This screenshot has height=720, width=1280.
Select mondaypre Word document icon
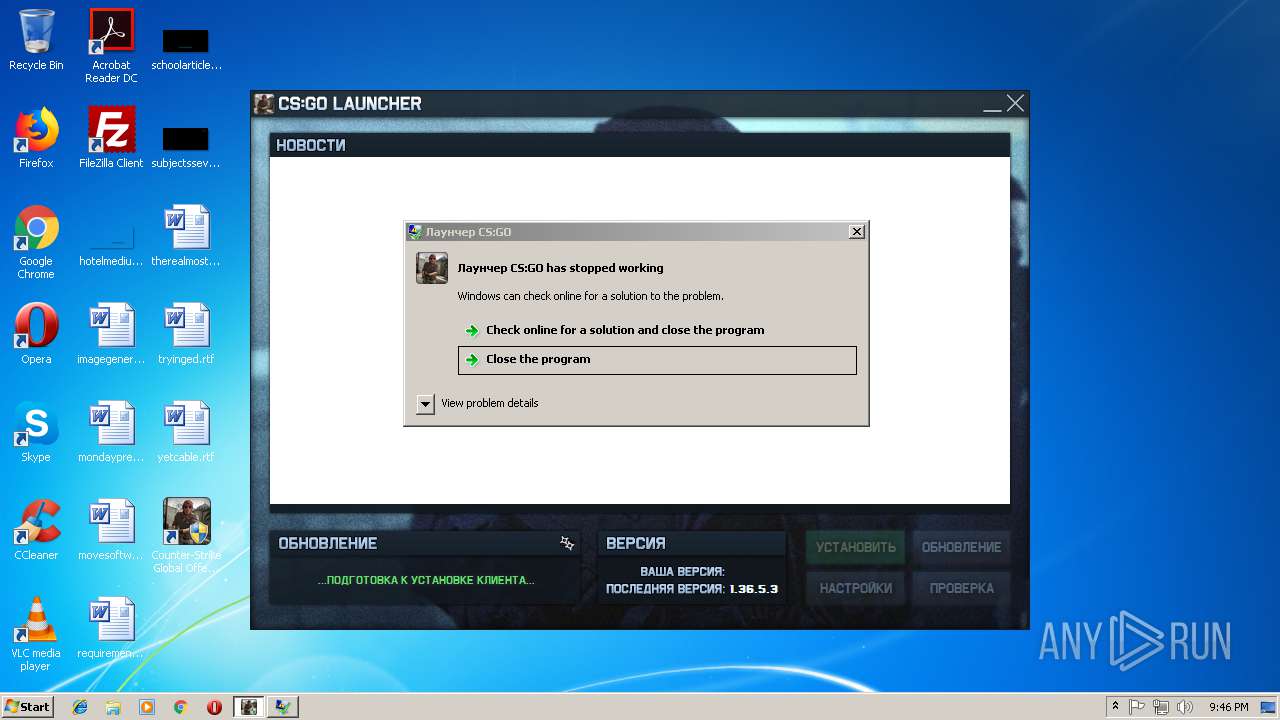111,432
